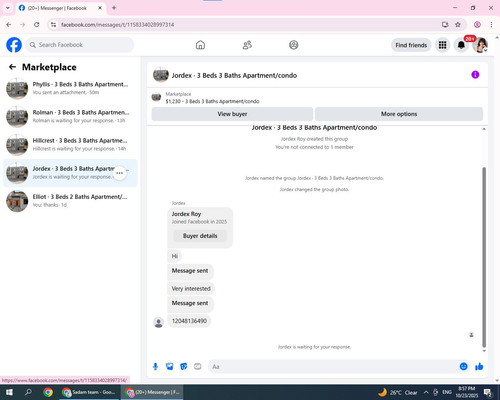Open the purple conversation information icon
Image resolution: width=500 pixels, height=400 pixels.
[475, 75]
